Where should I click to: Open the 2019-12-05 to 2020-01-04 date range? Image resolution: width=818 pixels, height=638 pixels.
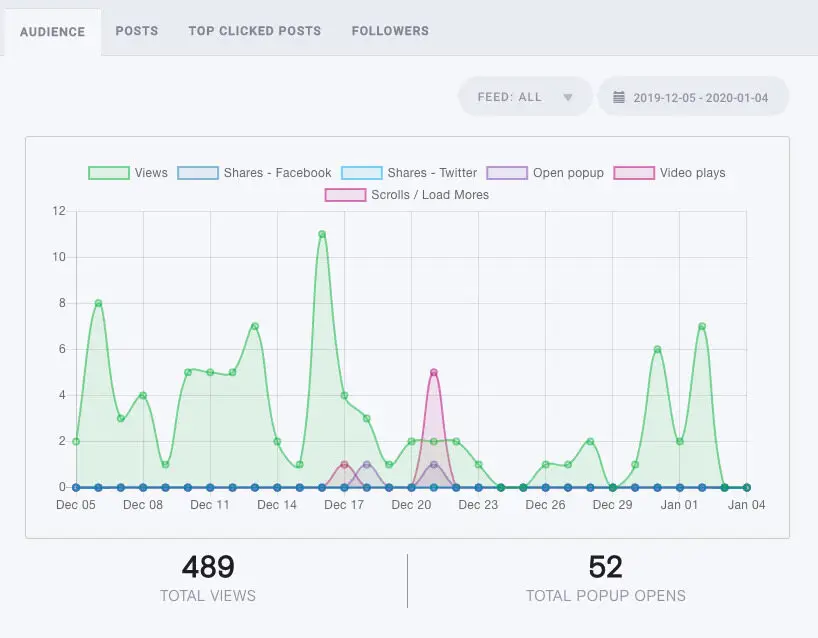(x=700, y=97)
